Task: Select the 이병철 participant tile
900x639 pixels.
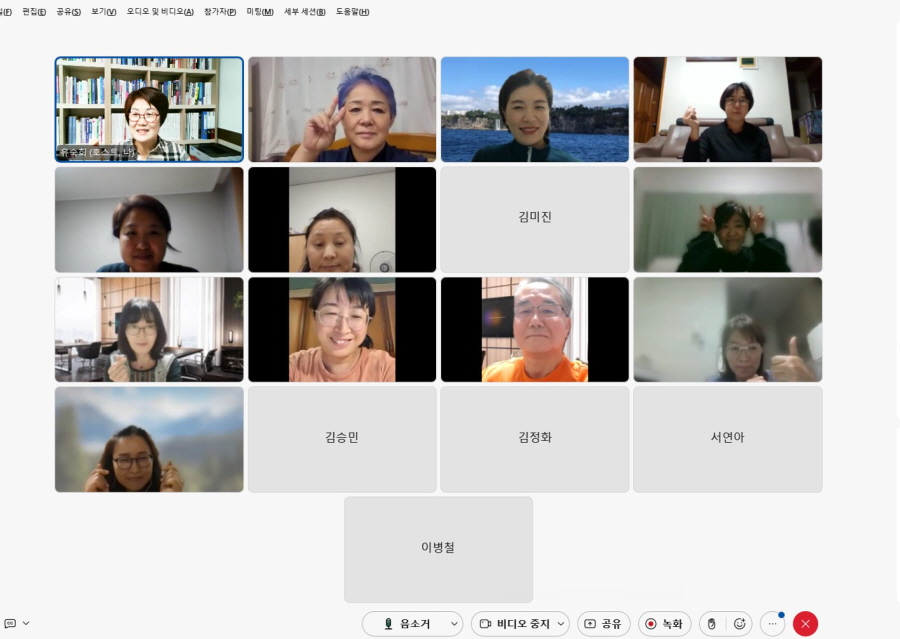Action: click(x=438, y=549)
